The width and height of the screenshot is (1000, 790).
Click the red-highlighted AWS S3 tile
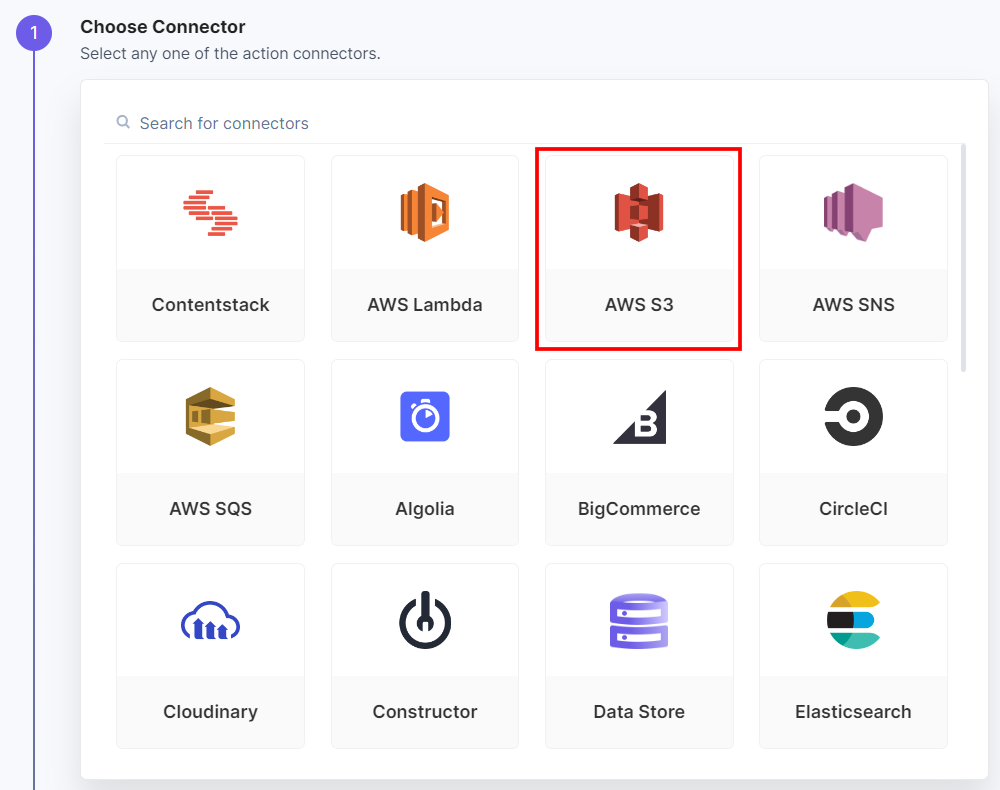pyautogui.click(x=639, y=249)
